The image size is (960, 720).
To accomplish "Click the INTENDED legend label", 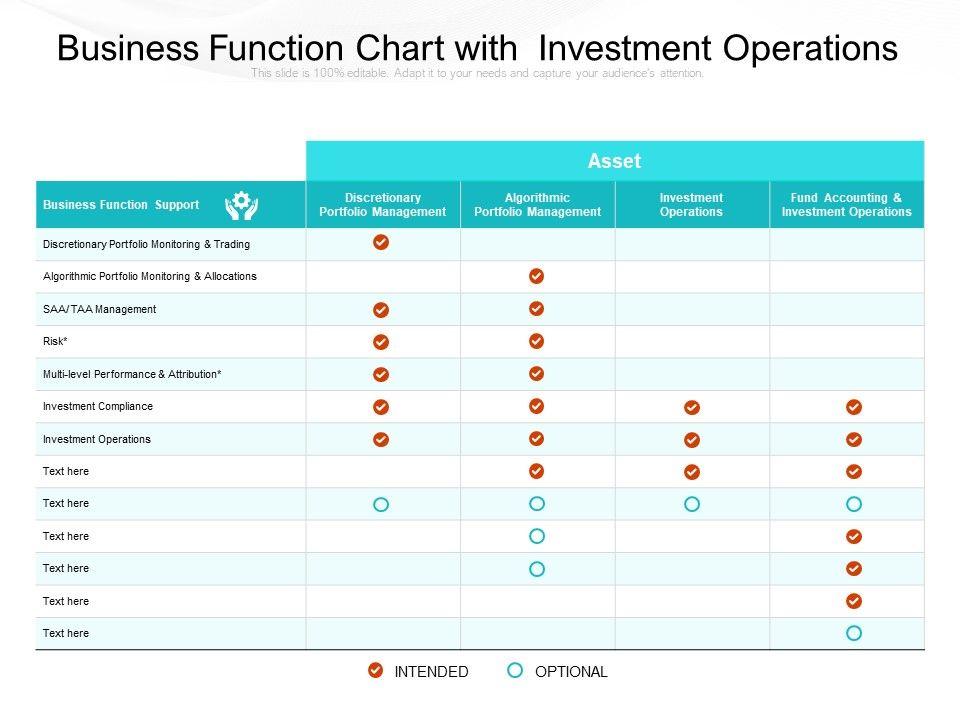I will (x=431, y=672).
